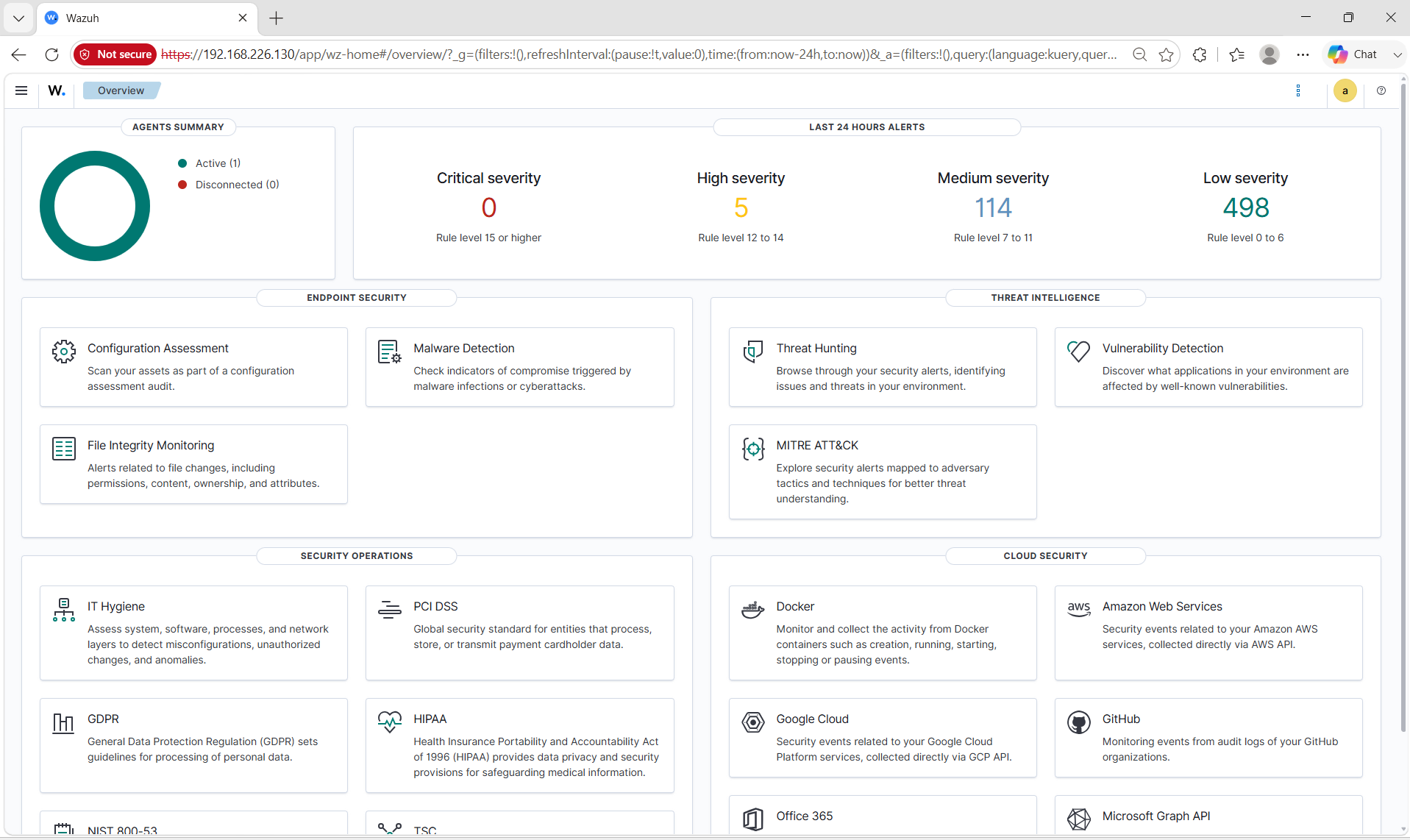The image size is (1410, 840).
Task: Expand the Copilot Chat dropdown arrow
Action: (1397, 54)
